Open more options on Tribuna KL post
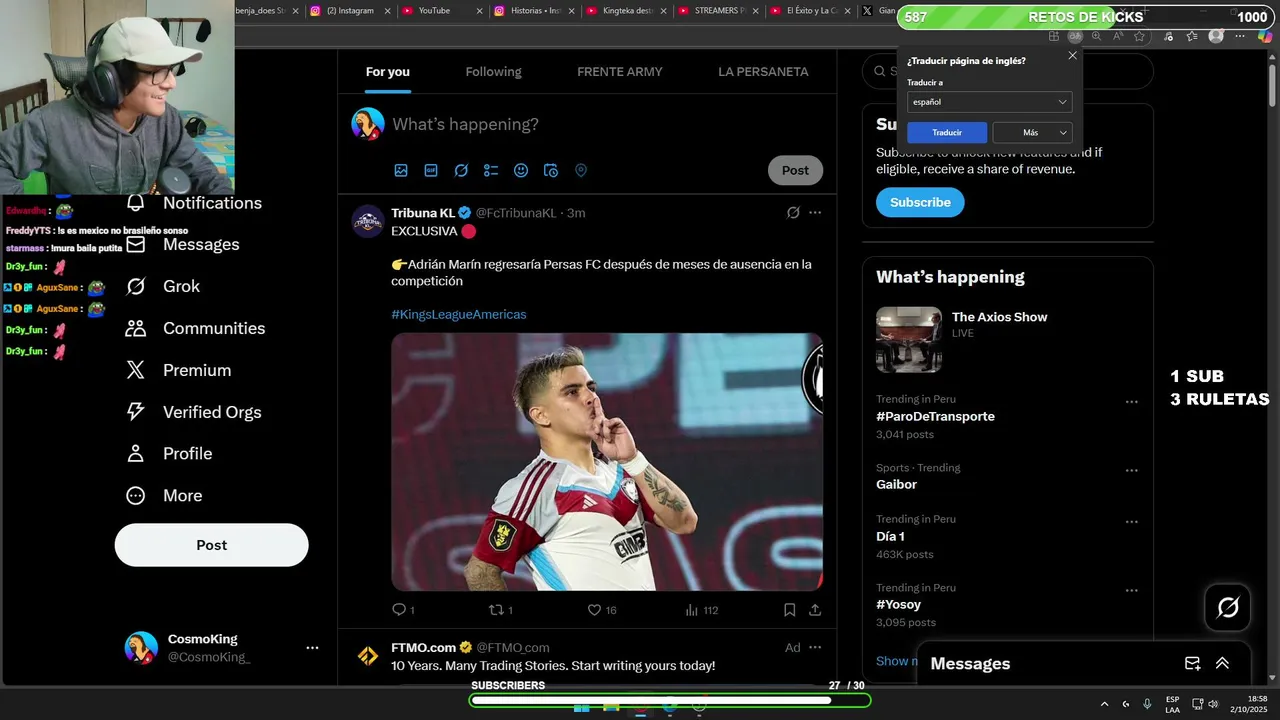1280x720 pixels. click(815, 213)
